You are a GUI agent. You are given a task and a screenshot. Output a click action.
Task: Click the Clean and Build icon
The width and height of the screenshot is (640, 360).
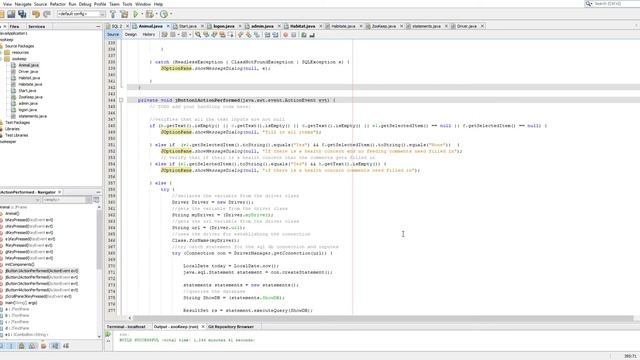(124, 14)
